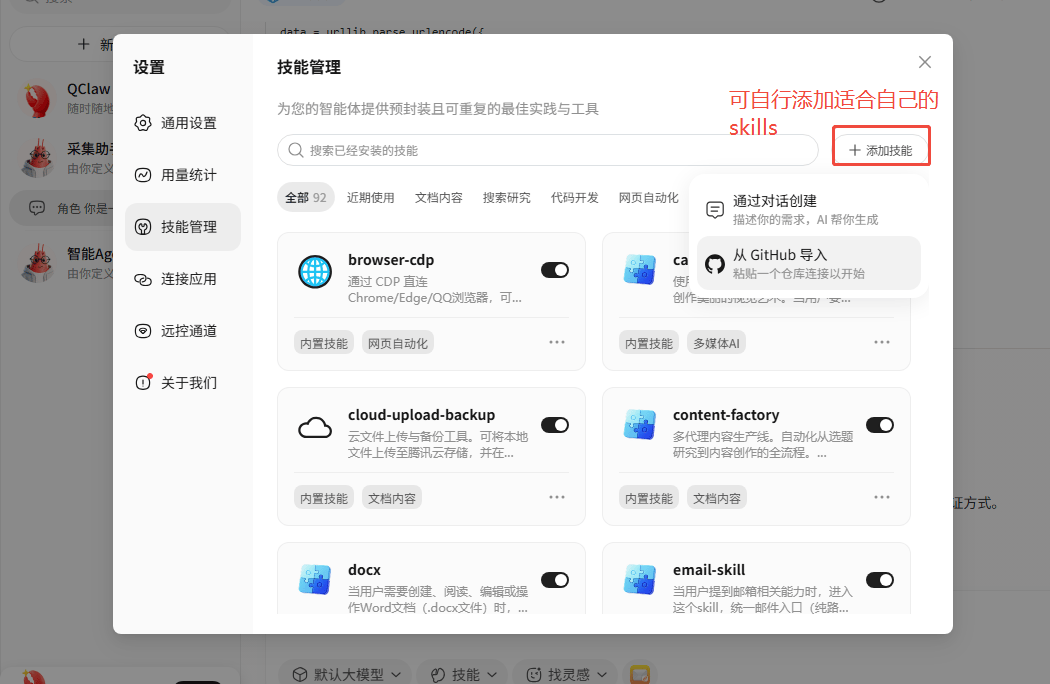Open more options on the 多媒体AI card
Screen dimensions: 1050x684
[x=881, y=342]
